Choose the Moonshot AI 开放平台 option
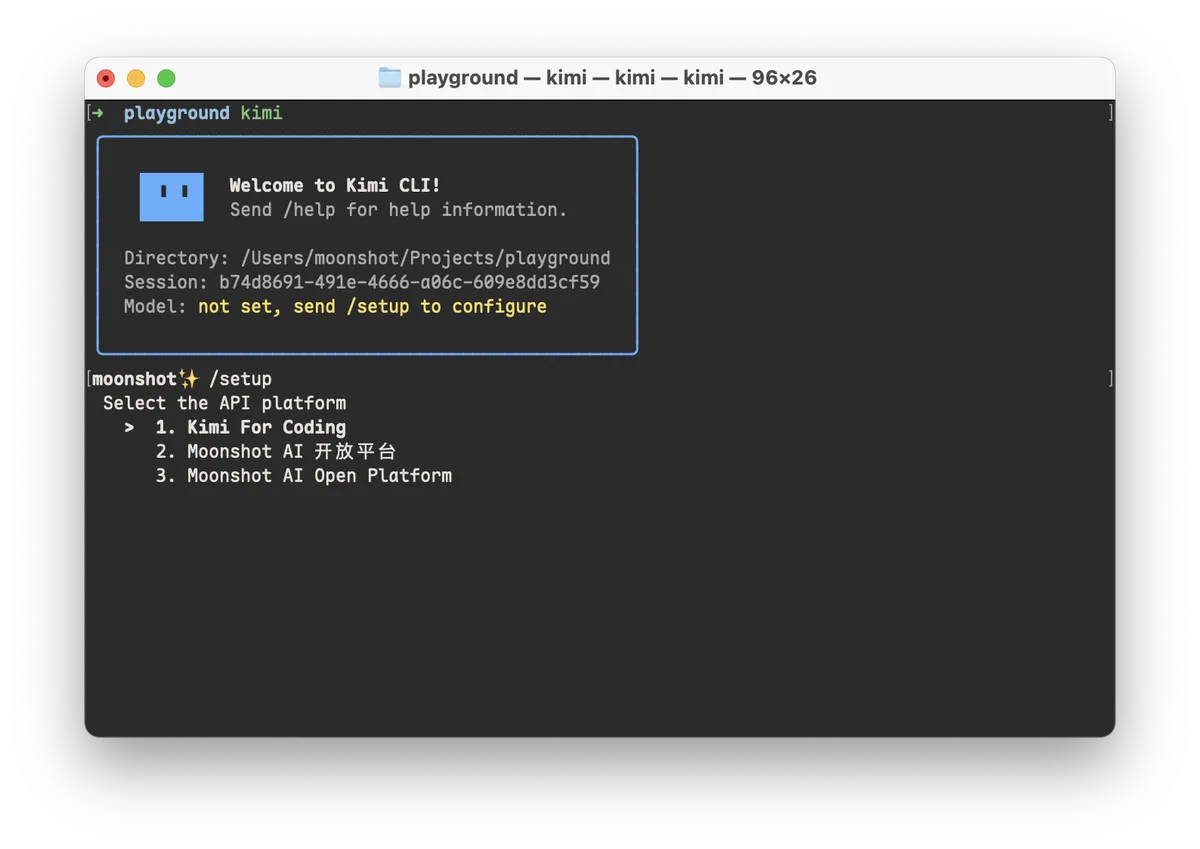The image size is (1200, 849). coord(276,452)
